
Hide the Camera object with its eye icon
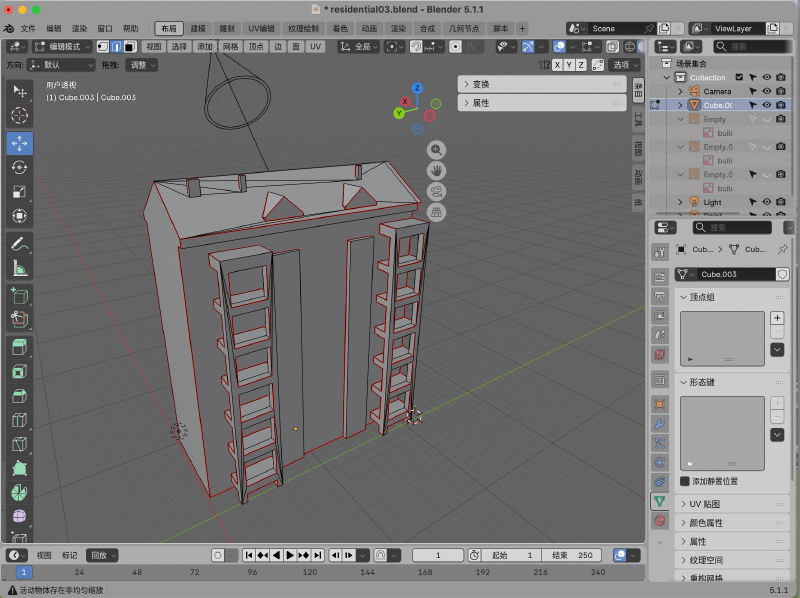coord(766,91)
